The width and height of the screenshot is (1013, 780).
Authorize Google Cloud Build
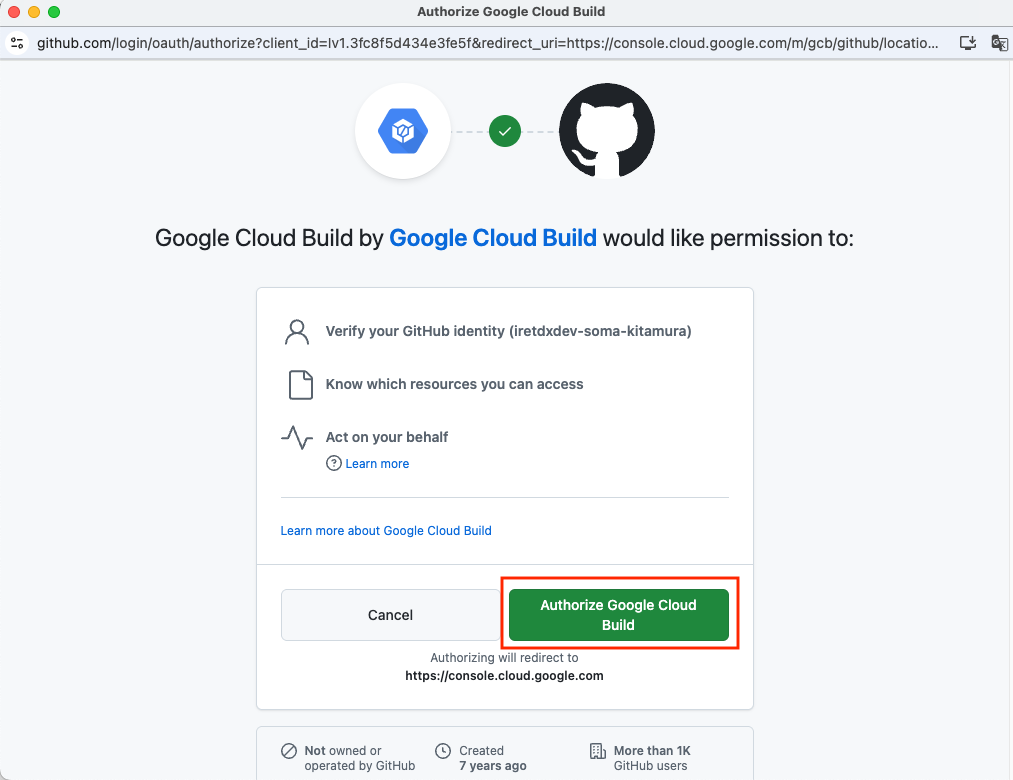tap(618, 615)
